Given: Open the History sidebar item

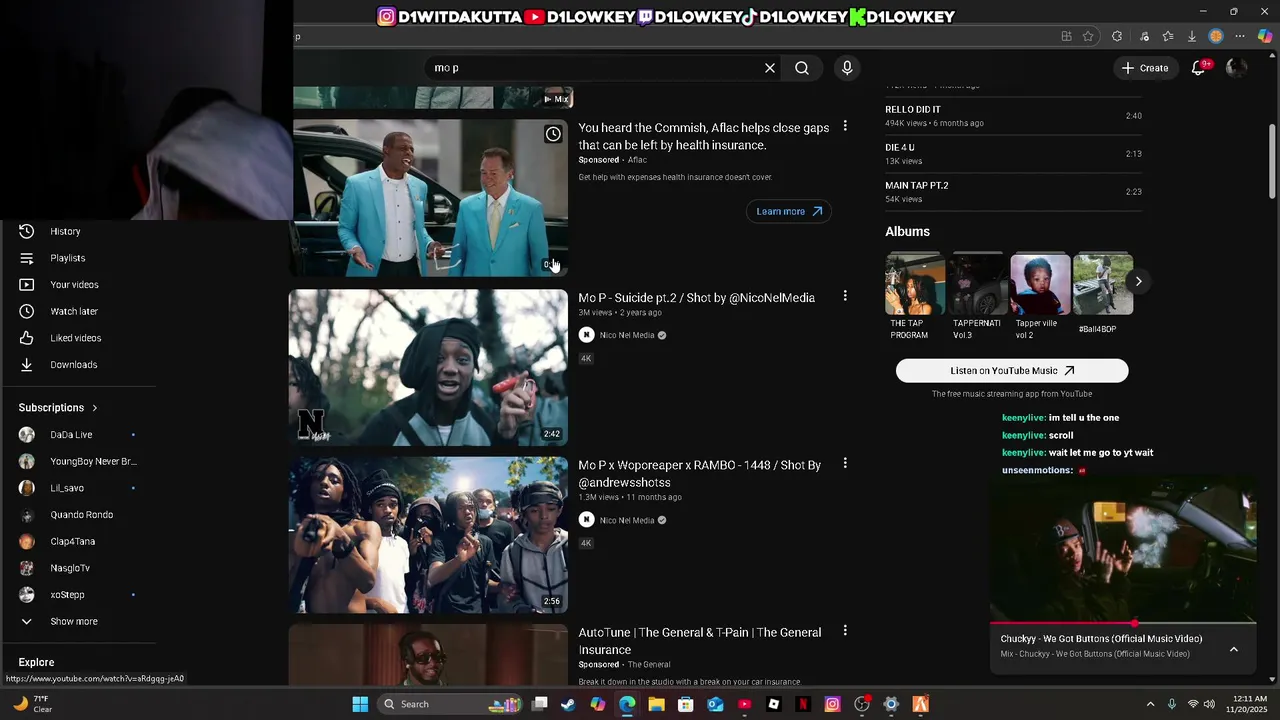Looking at the screenshot, I should click(65, 231).
